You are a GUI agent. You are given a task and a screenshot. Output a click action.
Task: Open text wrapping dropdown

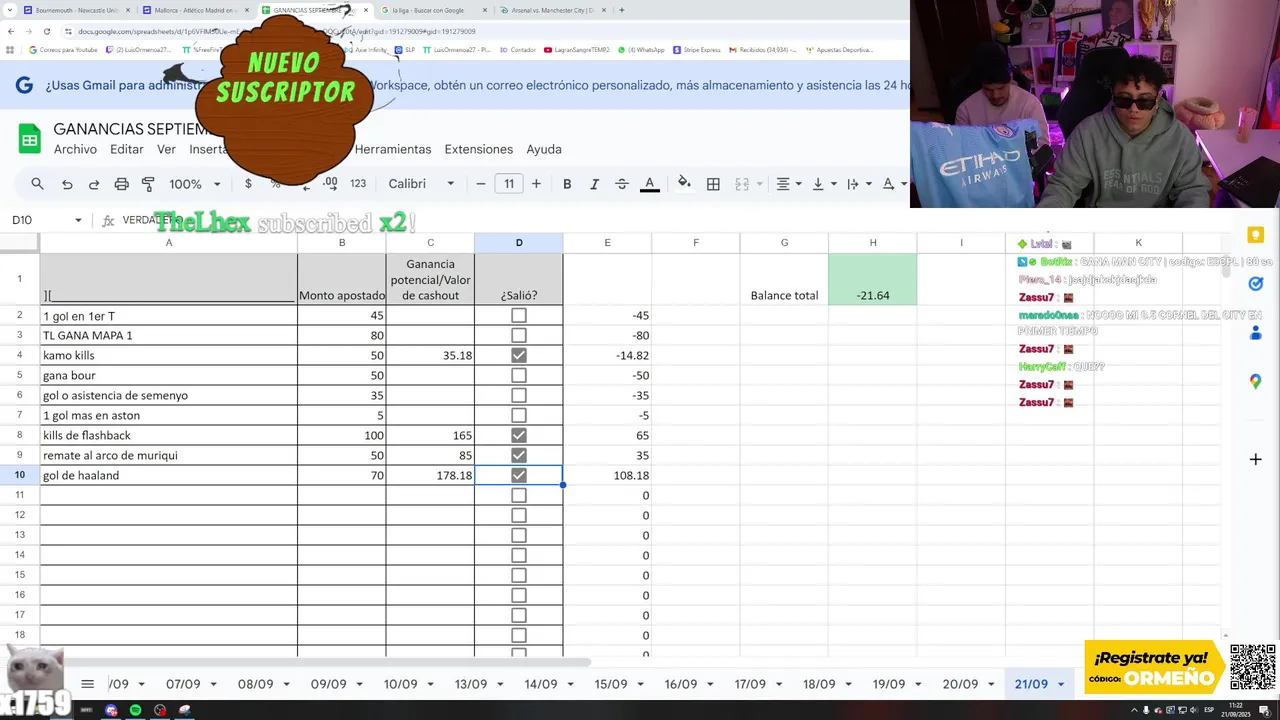pyautogui.click(x=858, y=184)
